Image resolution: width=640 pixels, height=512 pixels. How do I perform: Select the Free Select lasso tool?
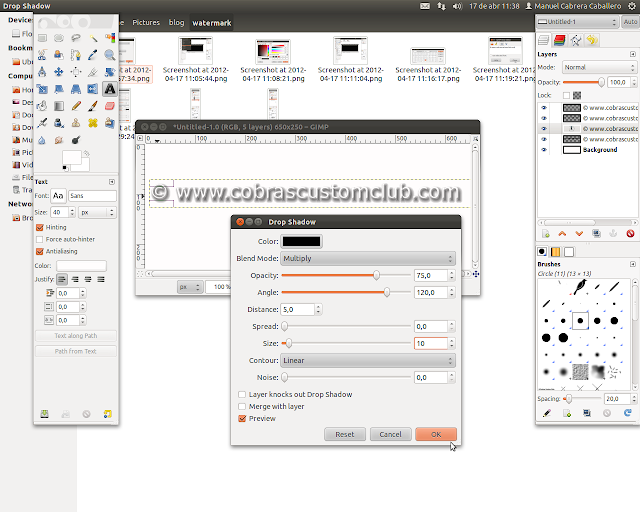click(x=76, y=38)
